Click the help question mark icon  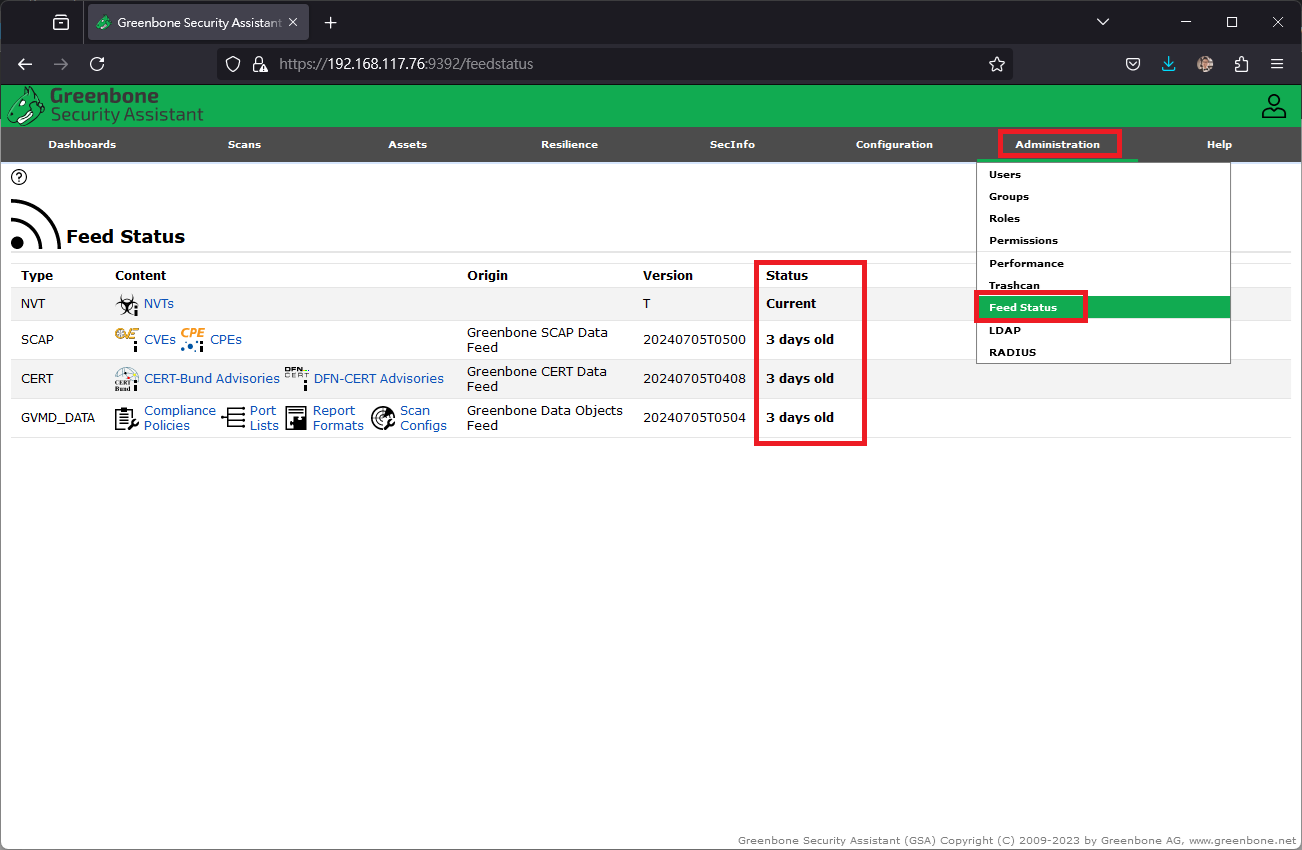click(19, 177)
